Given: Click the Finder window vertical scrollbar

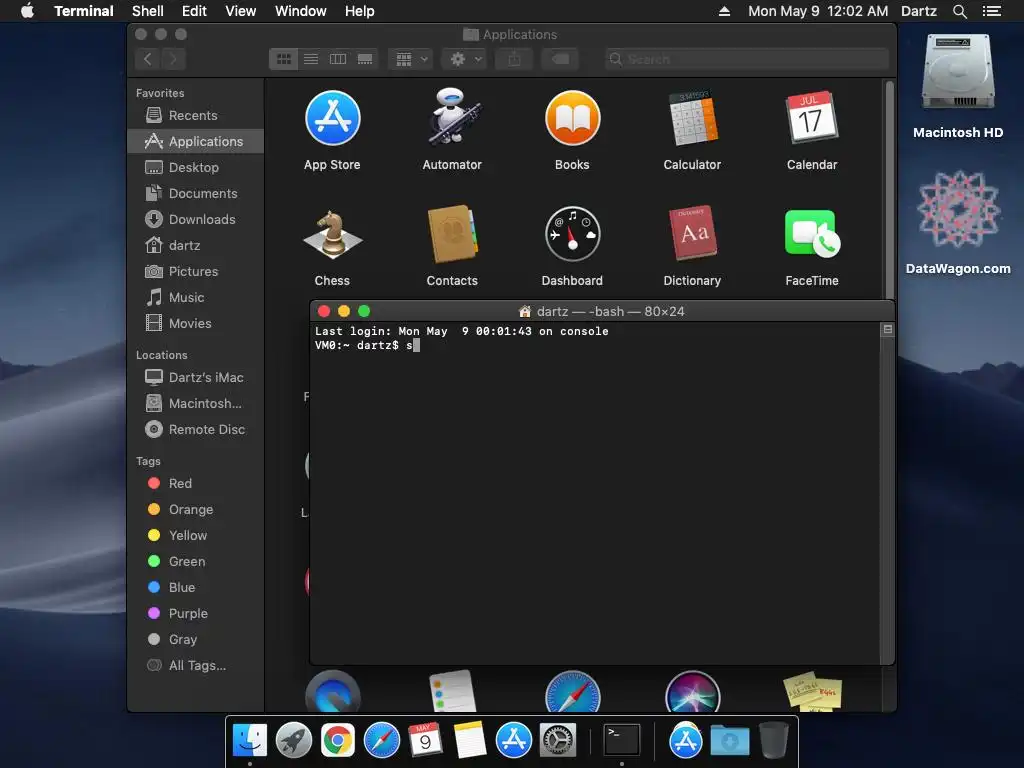Looking at the screenshot, I should pos(889,189).
